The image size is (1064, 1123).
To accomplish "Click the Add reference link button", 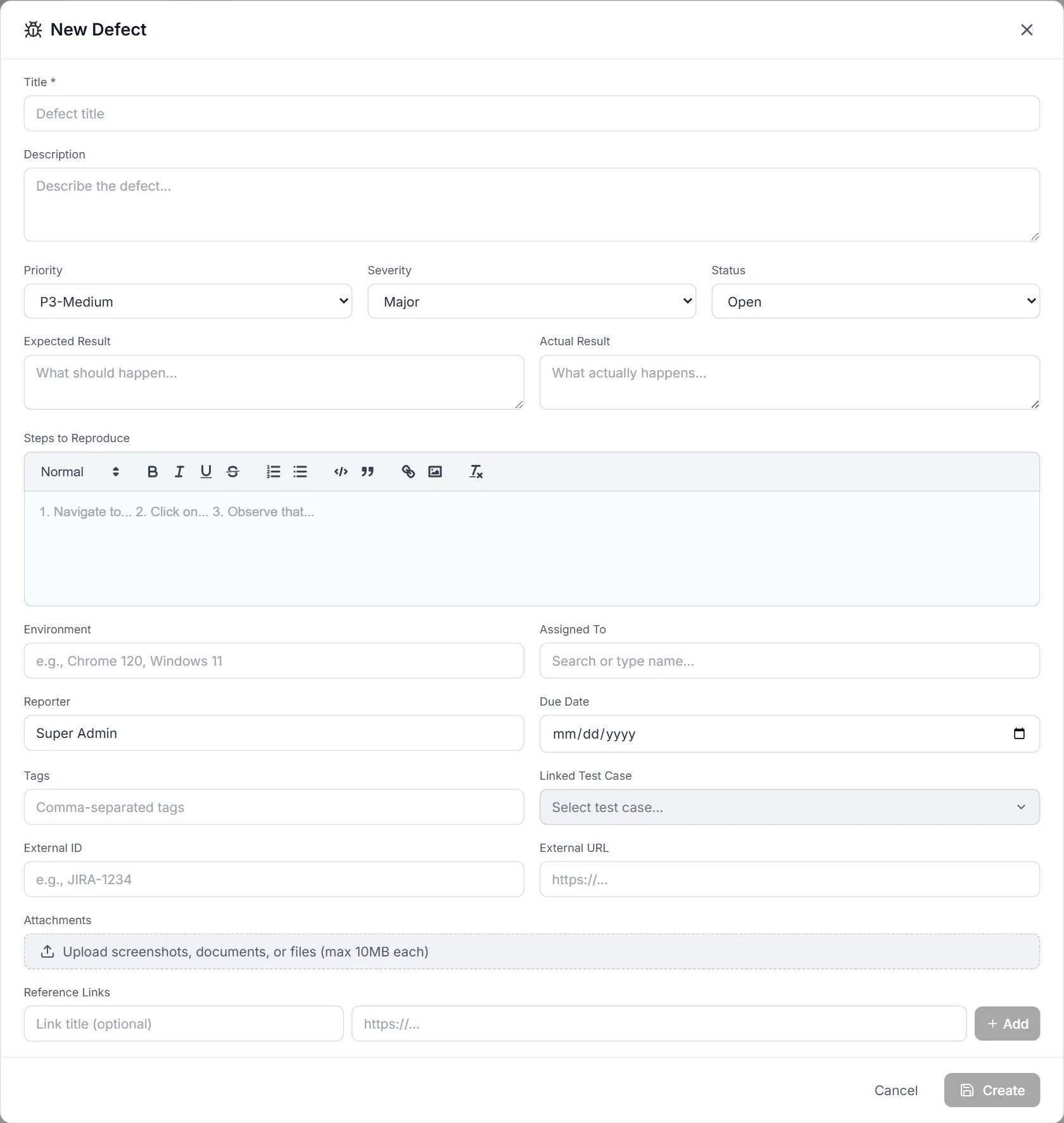I will 1007,1024.
